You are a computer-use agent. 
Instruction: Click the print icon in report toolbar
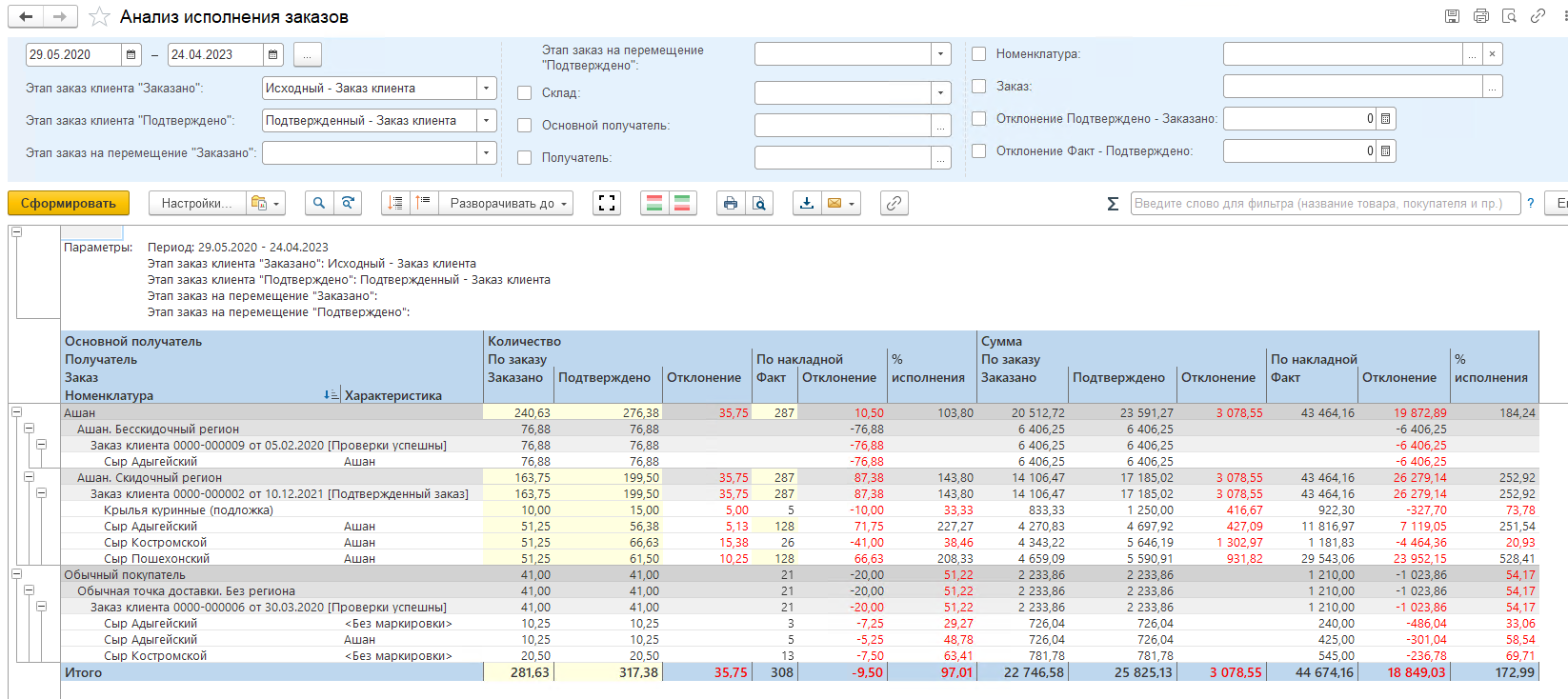[x=730, y=203]
